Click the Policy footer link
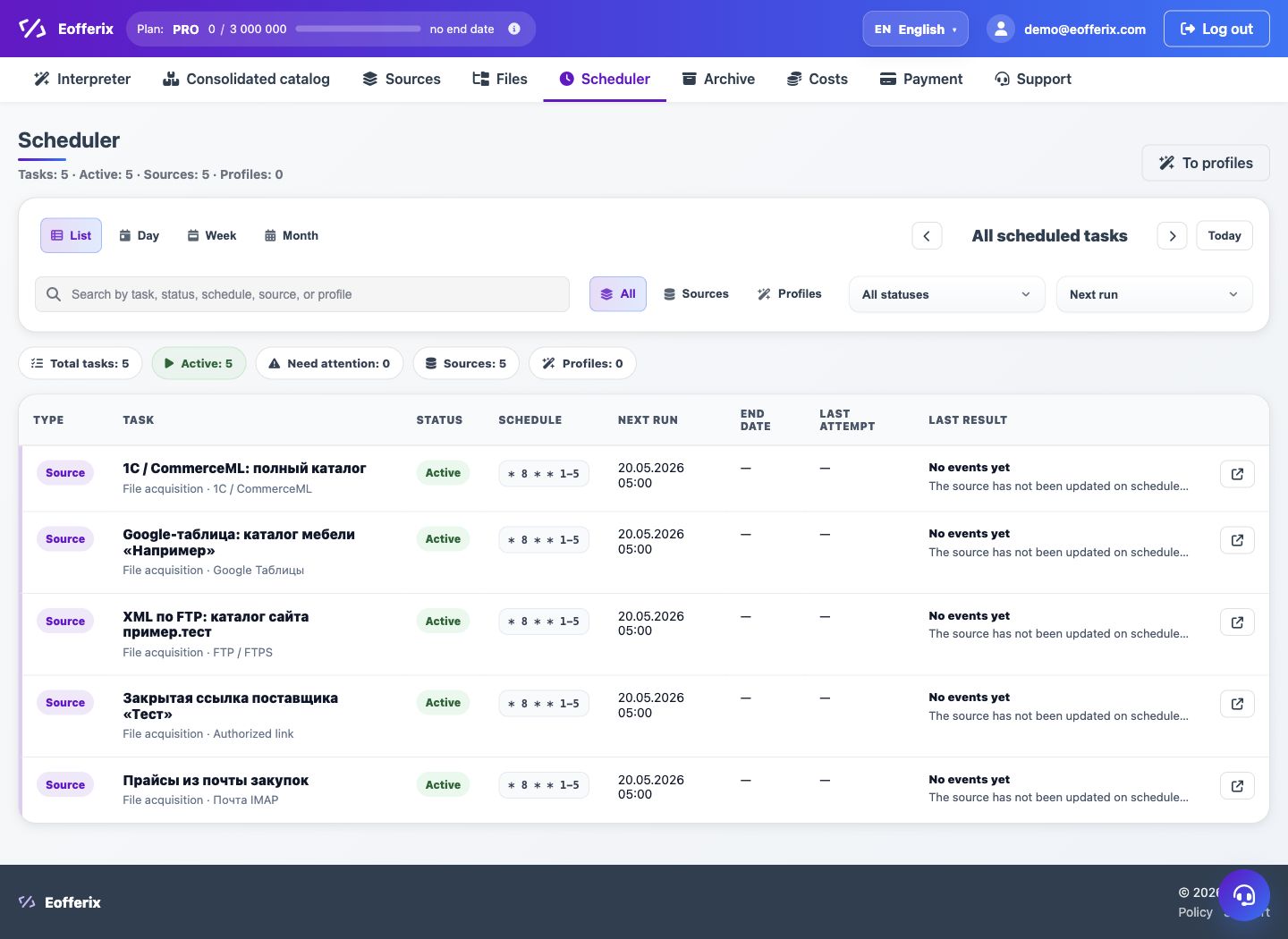Viewport: 1288px width, 939px height. coord(1195,912)
